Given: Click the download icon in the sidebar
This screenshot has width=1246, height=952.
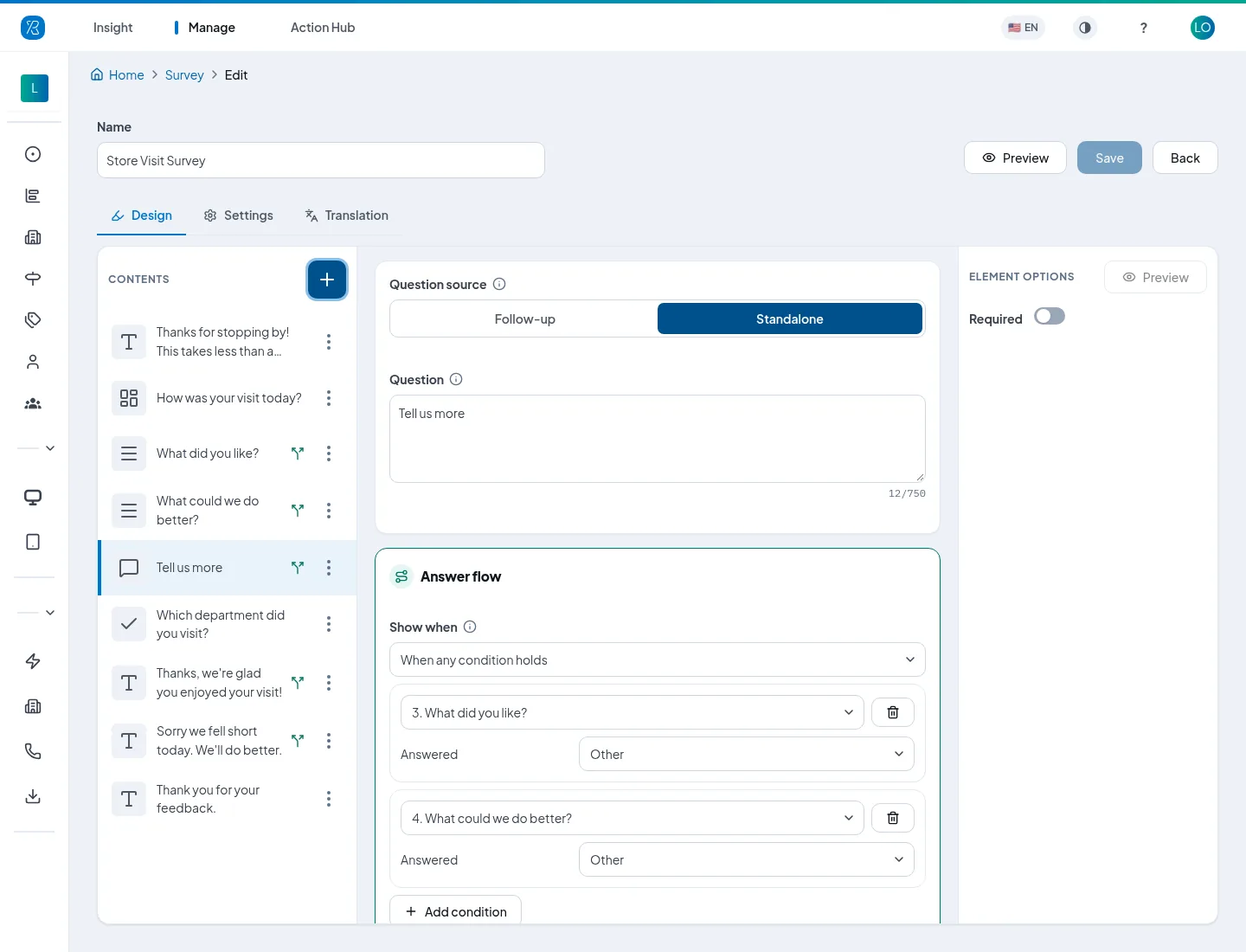Looking at the screenshot, I should click(33, 796).
